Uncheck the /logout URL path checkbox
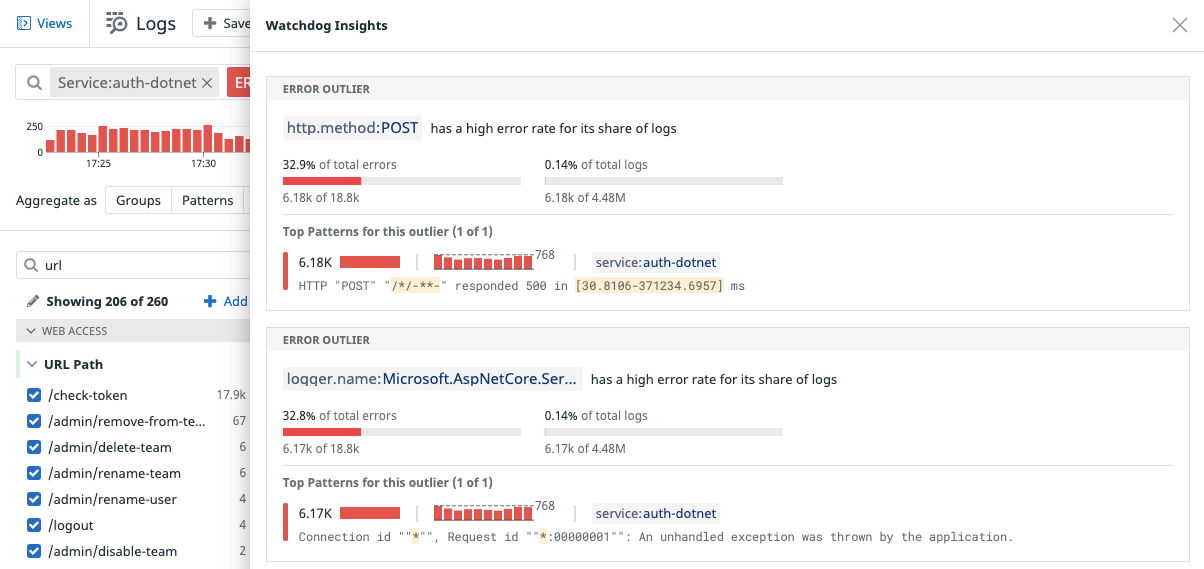 34,525
